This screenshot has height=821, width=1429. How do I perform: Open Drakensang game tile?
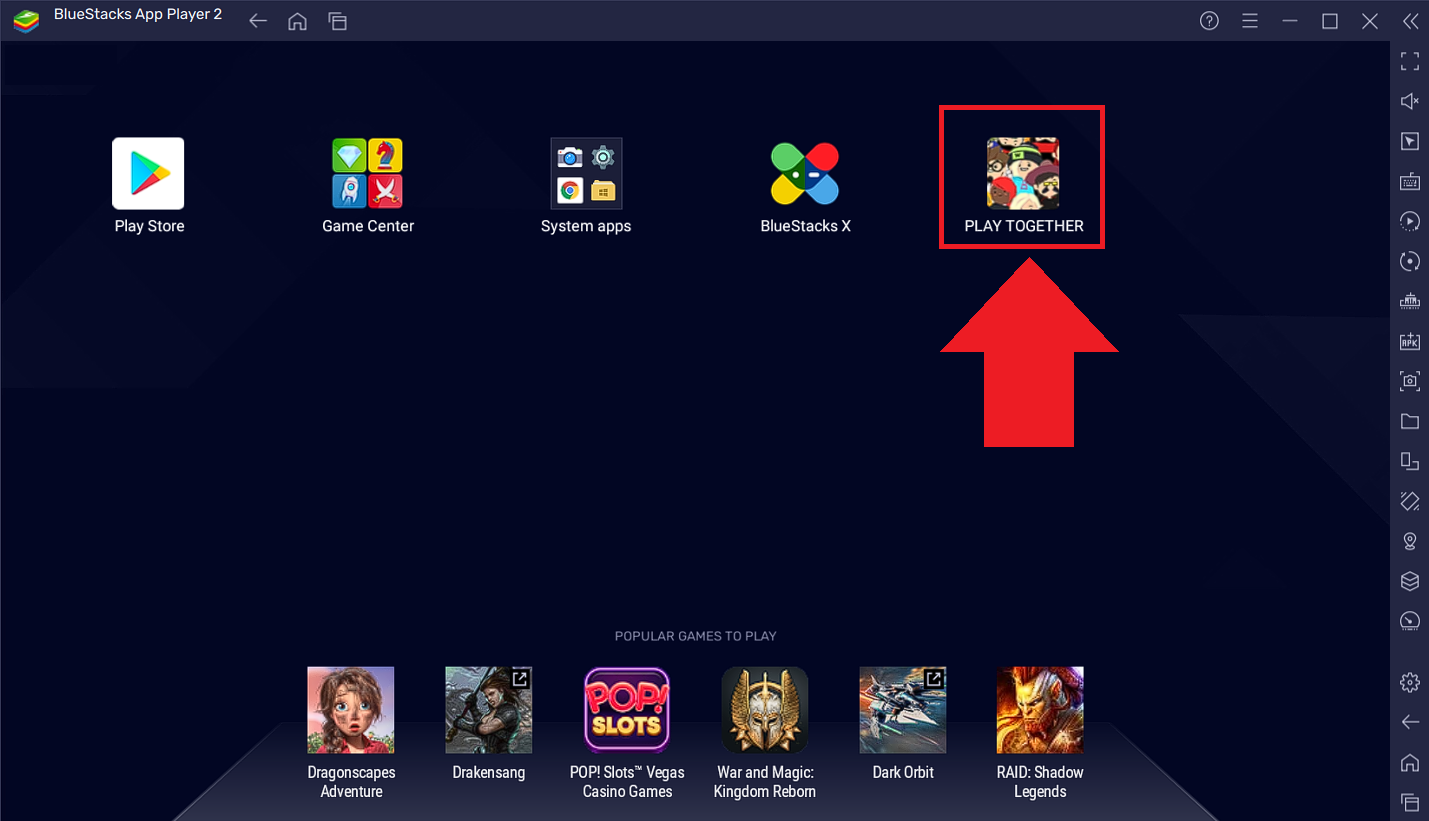click(489, 710)
